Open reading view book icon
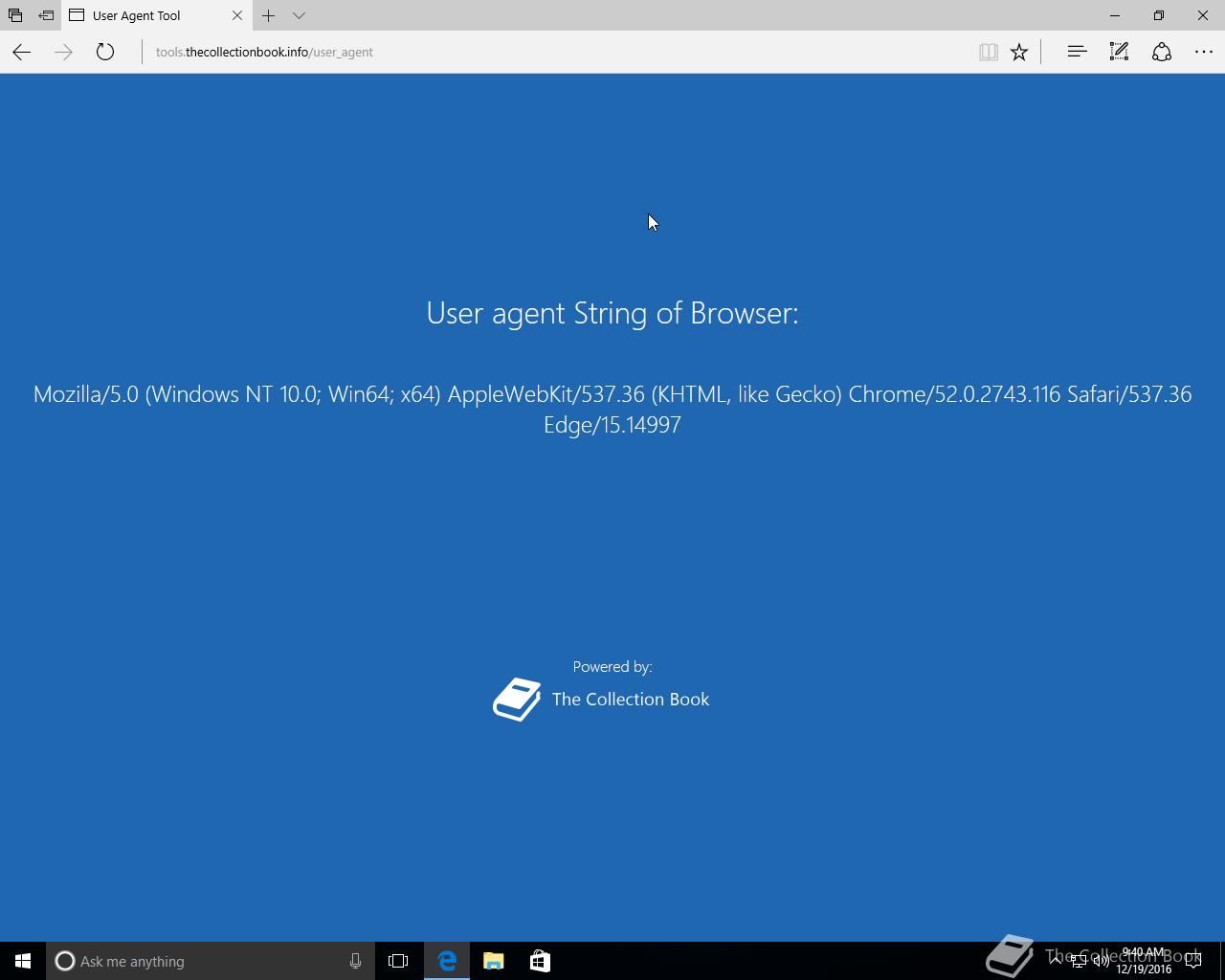The image size is (1225, 980). 989,52
